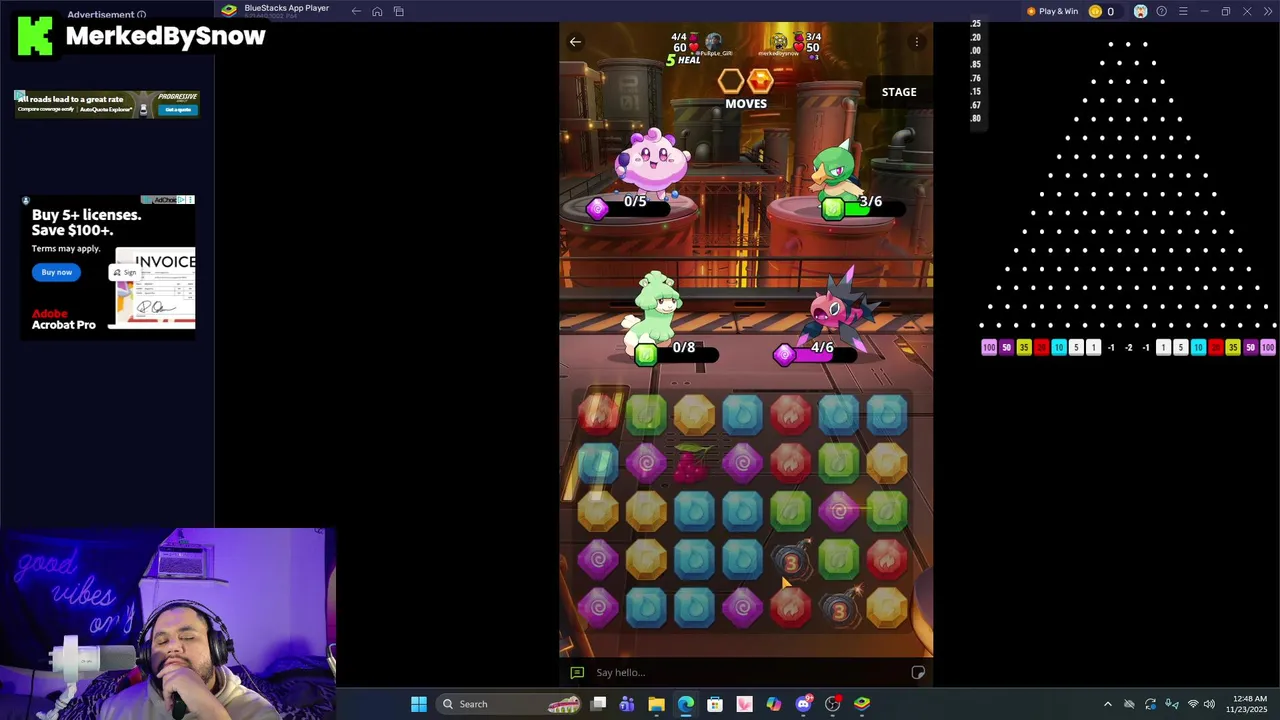Screen dimensions: 1280x720
Task: Tap the yellow gem in board's bottom-right corner
Action: [x=887, y=609]
